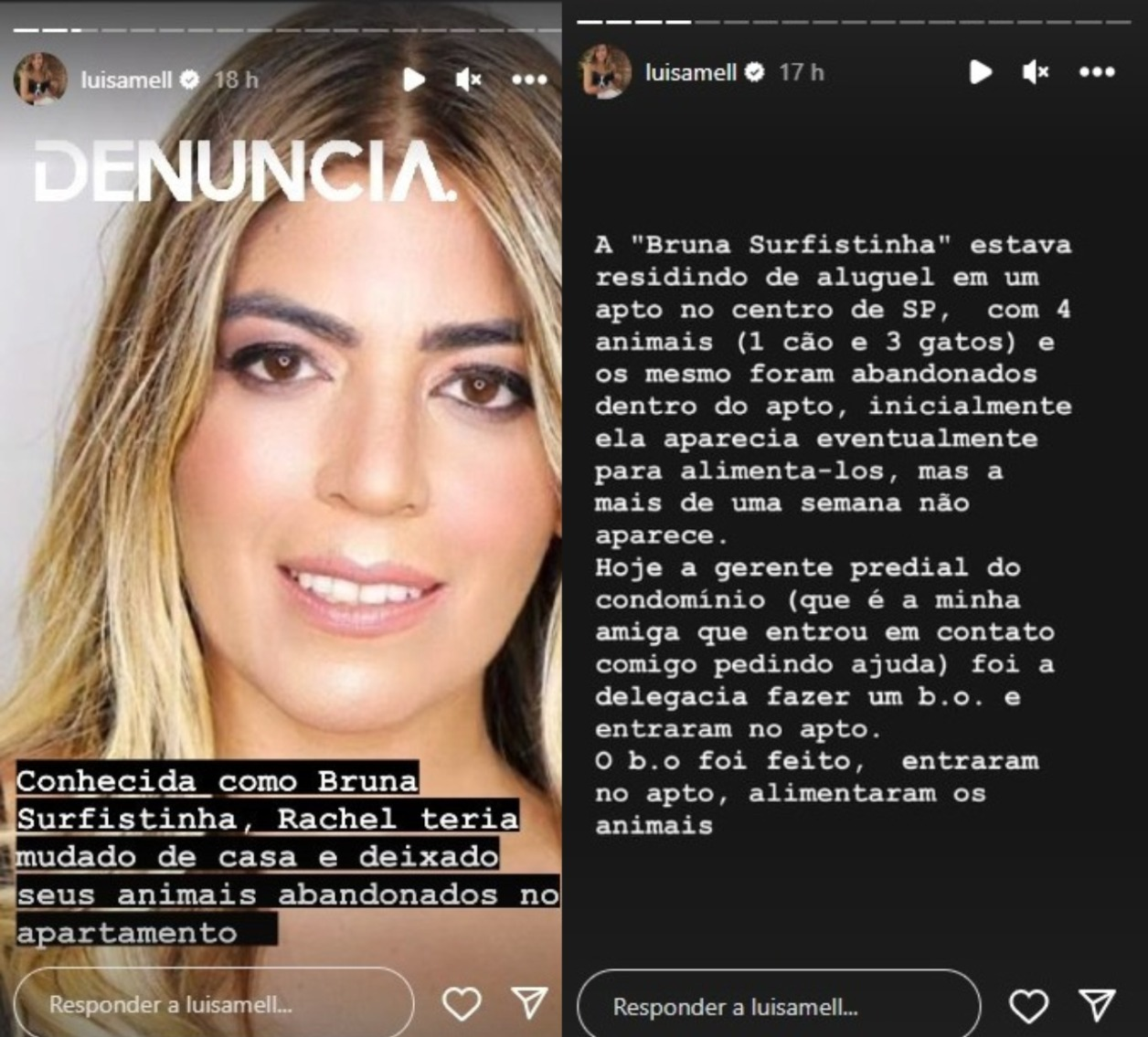Screen dimensions: 1148x1037
Task: Open luisamell profile picture on left story
Action: click(40, 79)
